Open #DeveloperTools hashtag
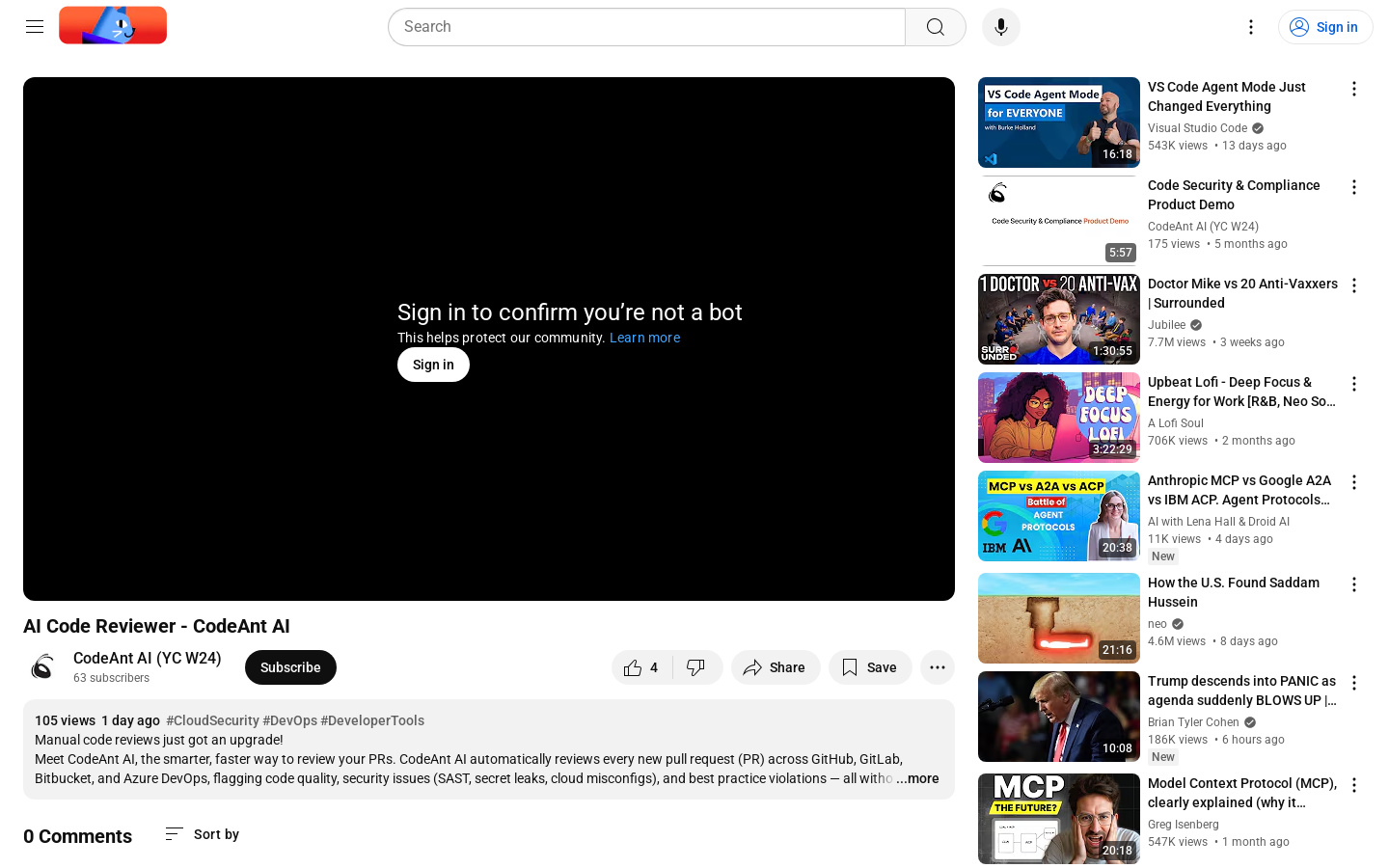Viewport: 1389px width, 868px height. [372, 720]
